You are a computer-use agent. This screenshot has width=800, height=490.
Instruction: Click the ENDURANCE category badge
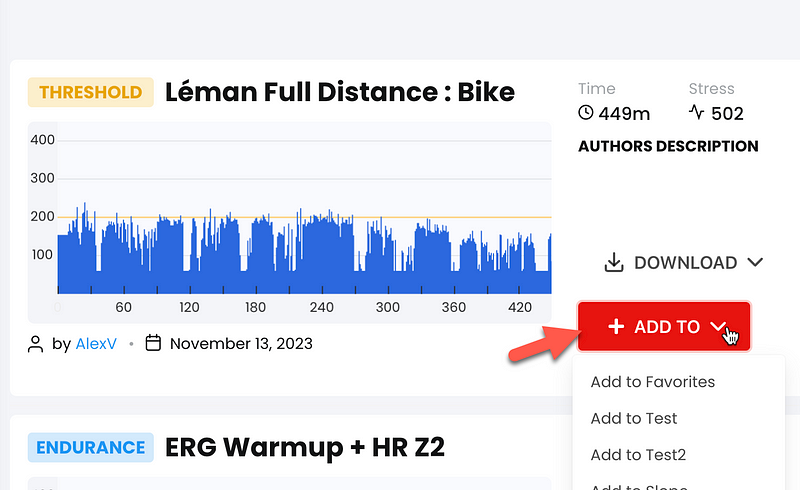pyautogui.click(x=91, y=448)
